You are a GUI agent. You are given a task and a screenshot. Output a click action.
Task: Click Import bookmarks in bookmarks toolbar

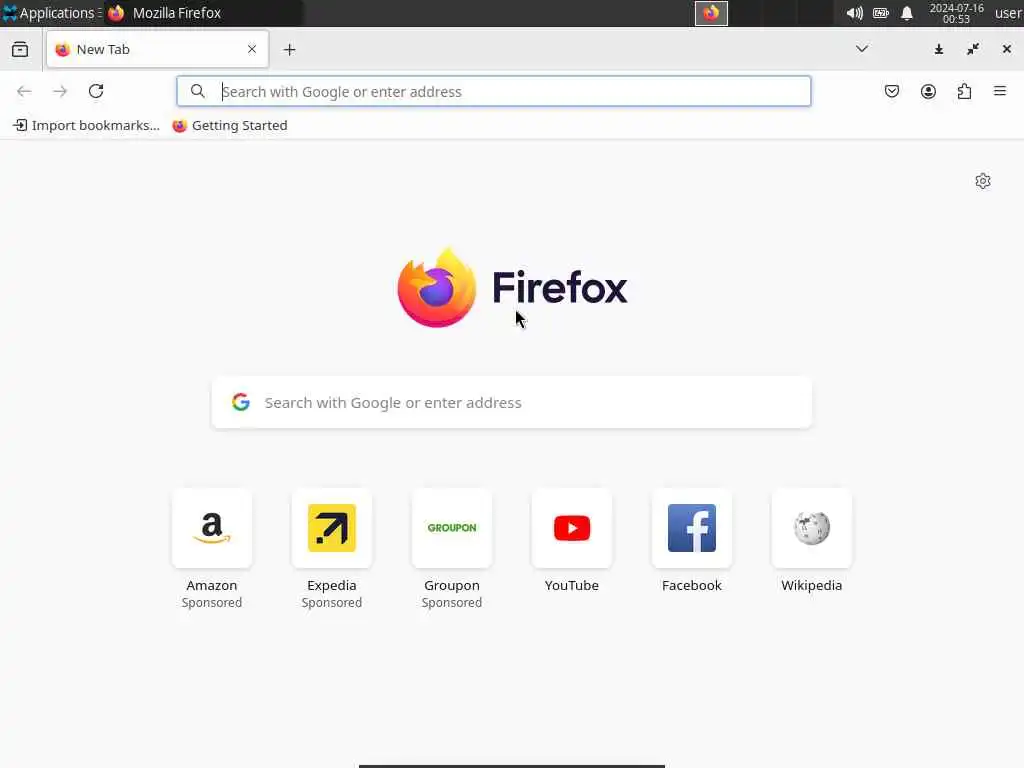[x=86, y=125]
